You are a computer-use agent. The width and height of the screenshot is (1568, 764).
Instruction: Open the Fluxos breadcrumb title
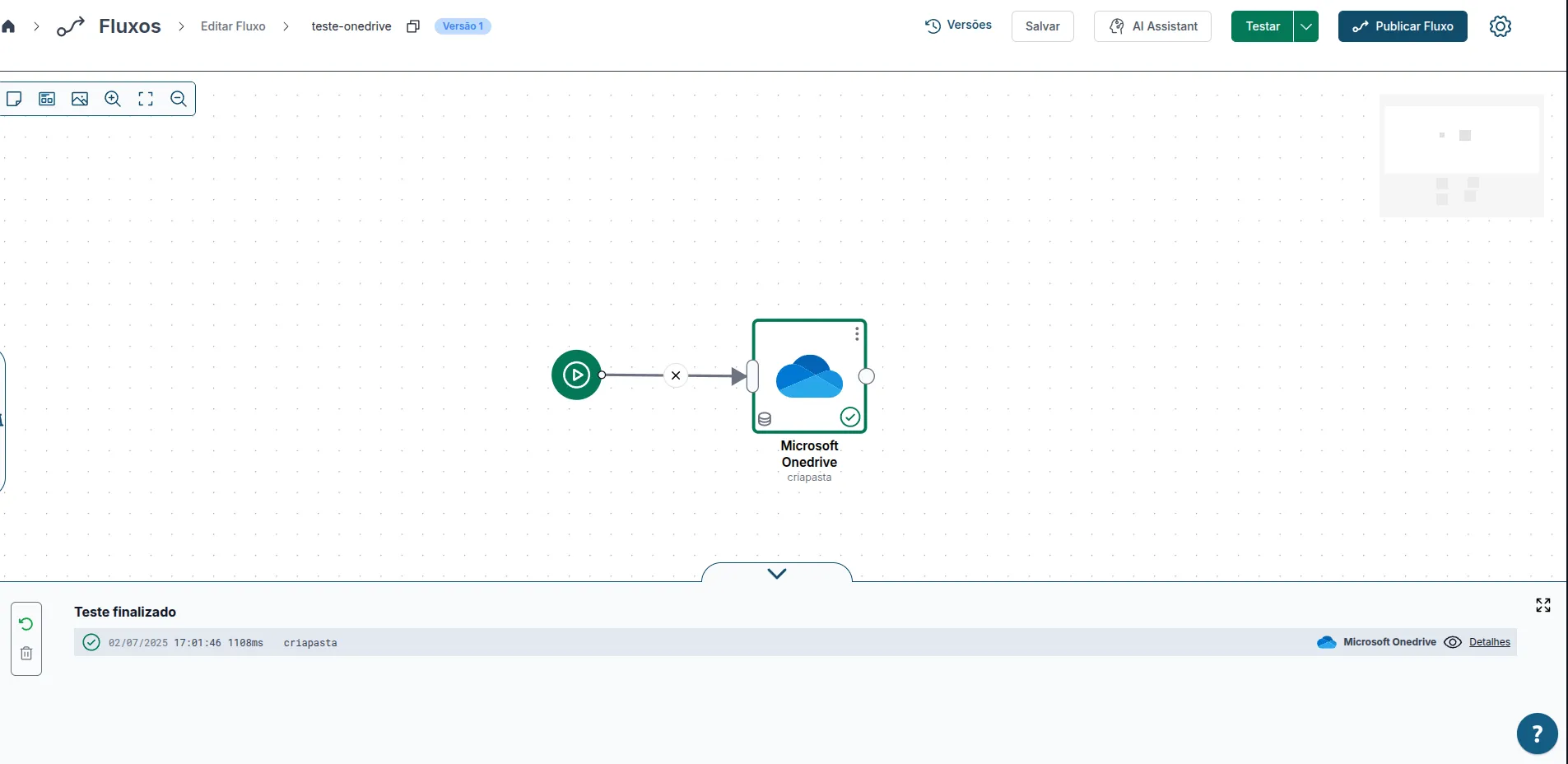(x=130, y=26)
